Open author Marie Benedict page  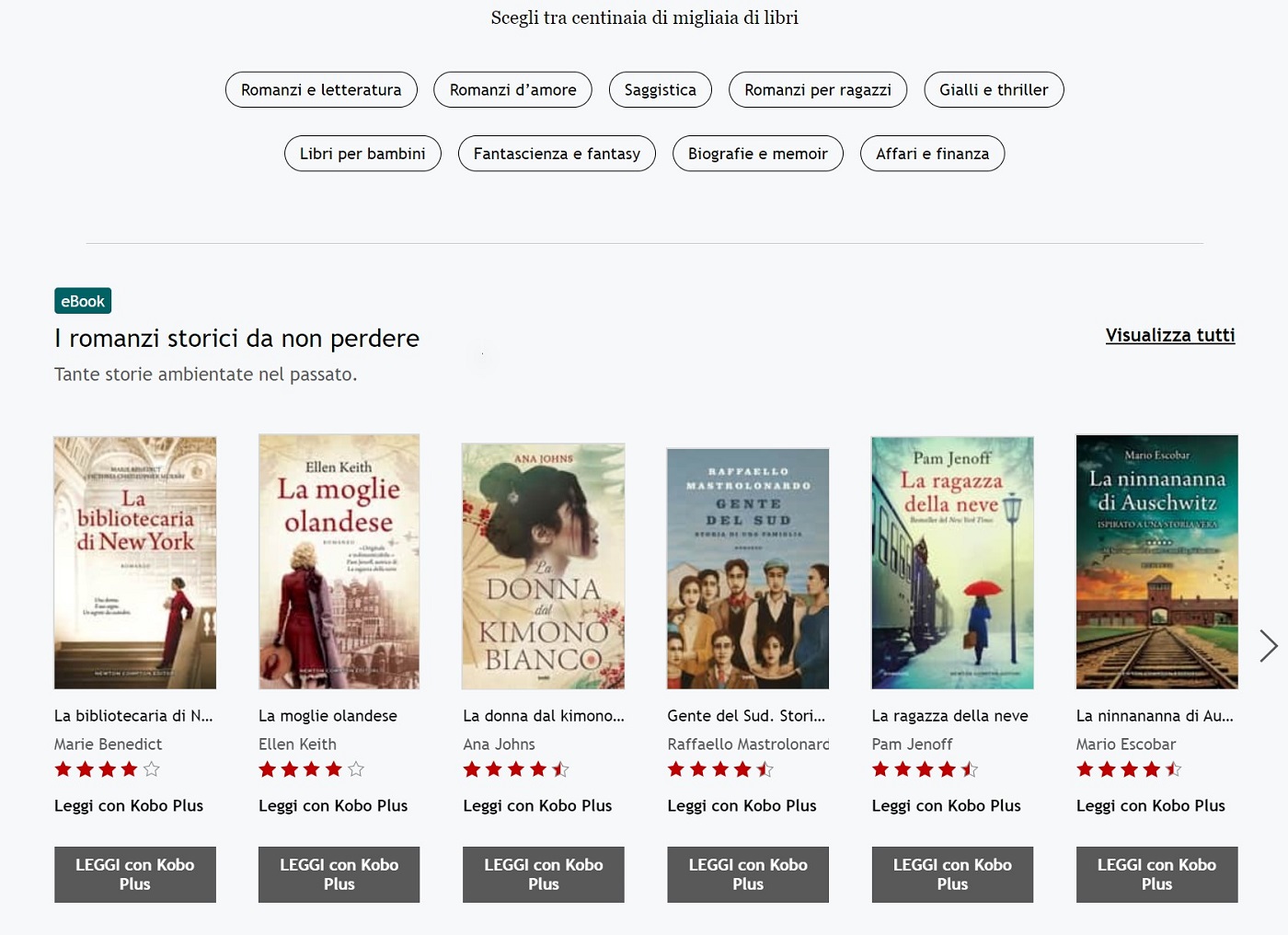point(108,744)
